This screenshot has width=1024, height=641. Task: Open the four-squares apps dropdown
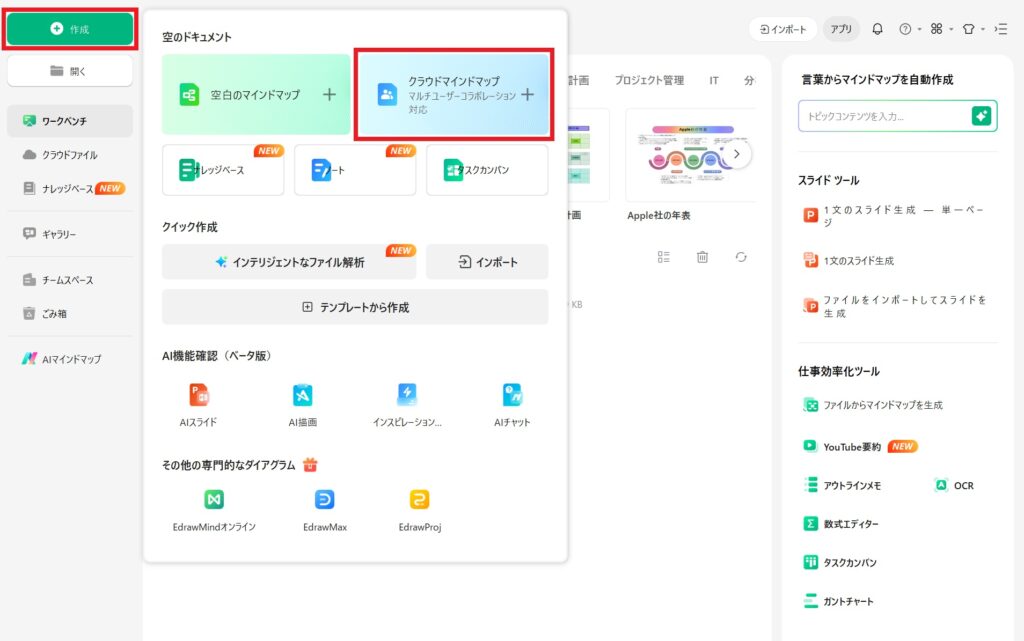[940, 29]
